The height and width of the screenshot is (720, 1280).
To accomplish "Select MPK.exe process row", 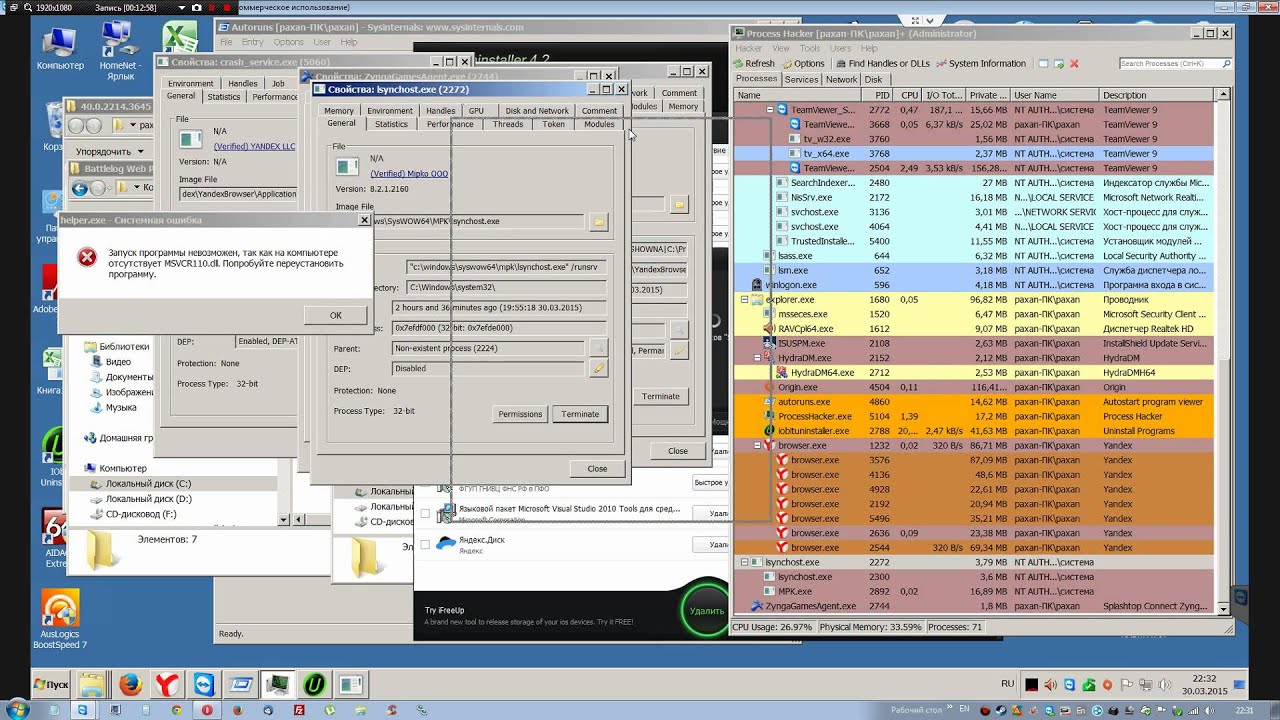I will (975, 591).
